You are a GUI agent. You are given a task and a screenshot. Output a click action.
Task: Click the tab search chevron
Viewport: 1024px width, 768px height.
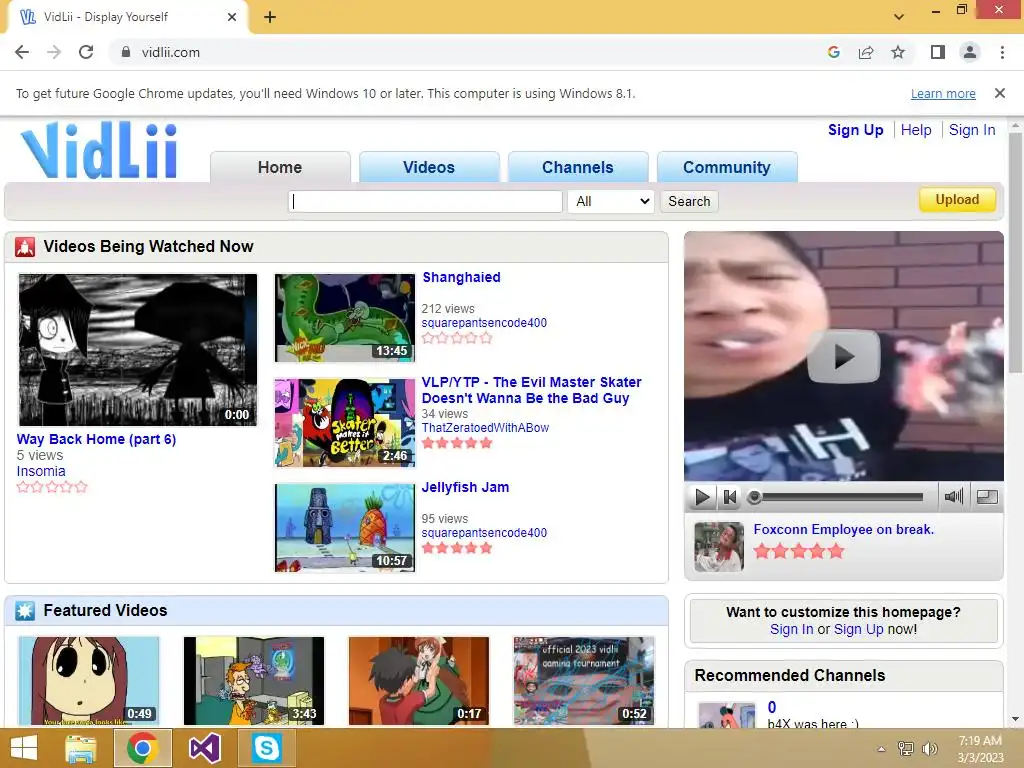tap(899, 17)
